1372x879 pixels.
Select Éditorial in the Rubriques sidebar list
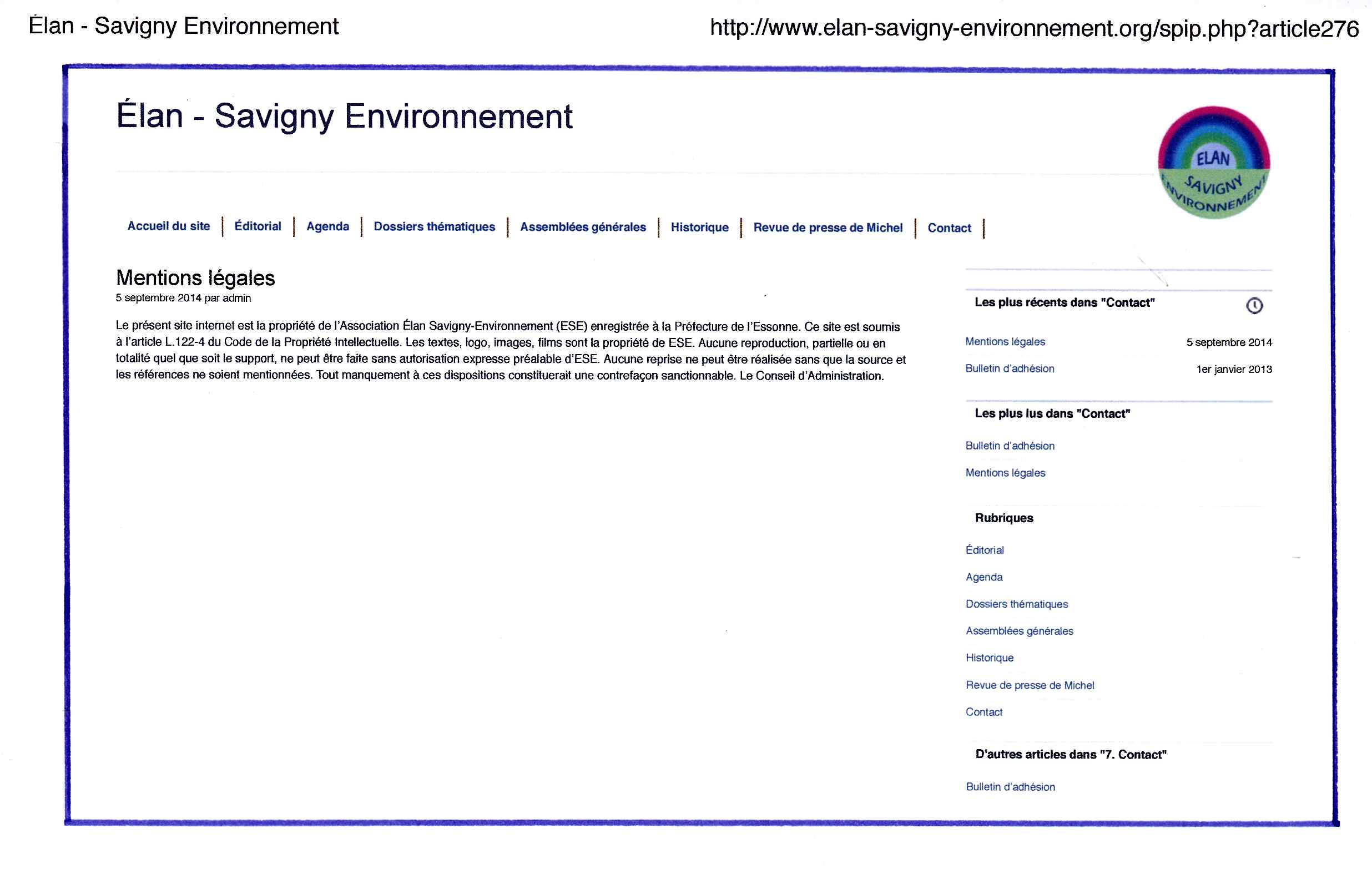pos(985,550)
